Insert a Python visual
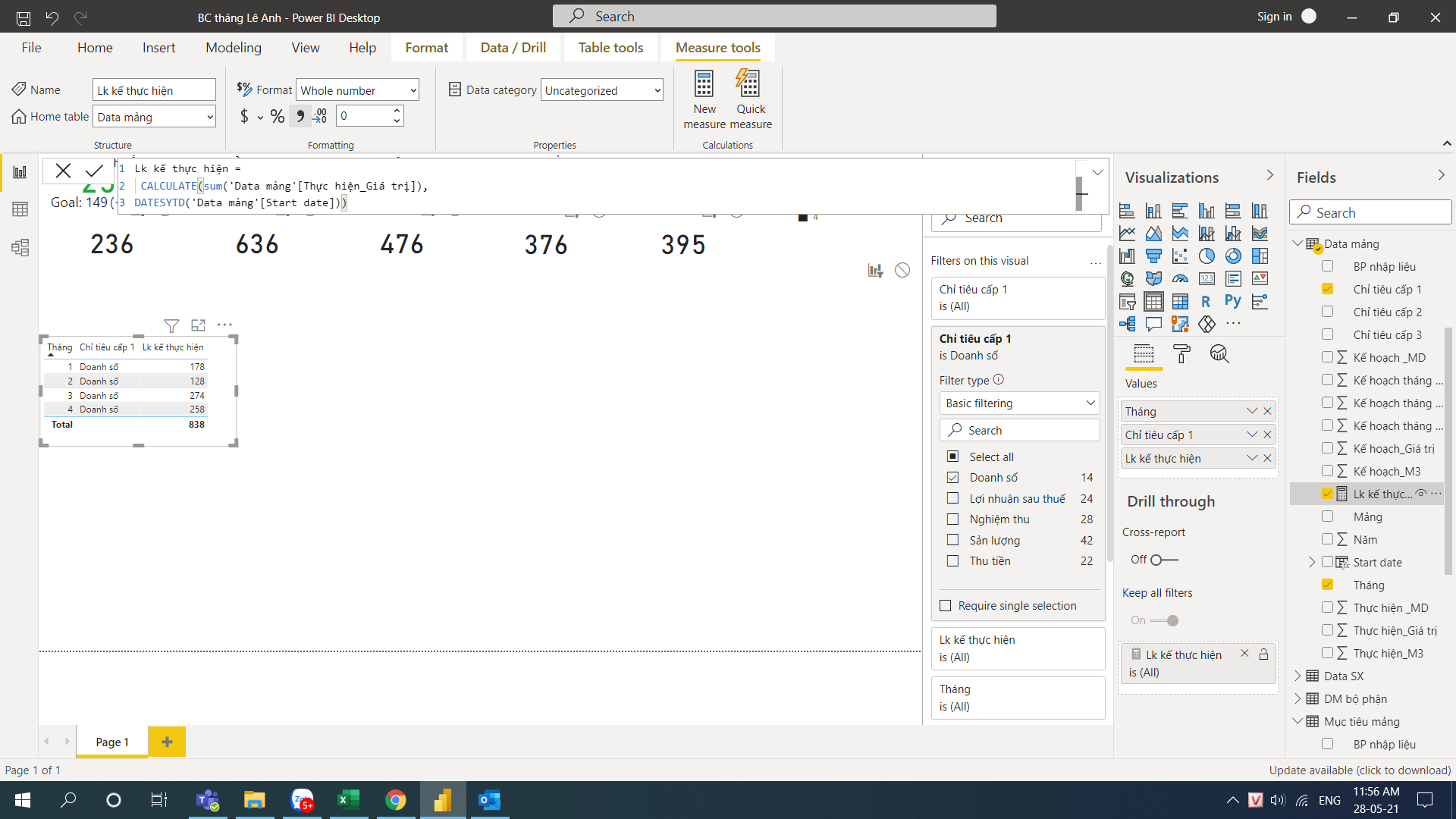 [1233, 301]
